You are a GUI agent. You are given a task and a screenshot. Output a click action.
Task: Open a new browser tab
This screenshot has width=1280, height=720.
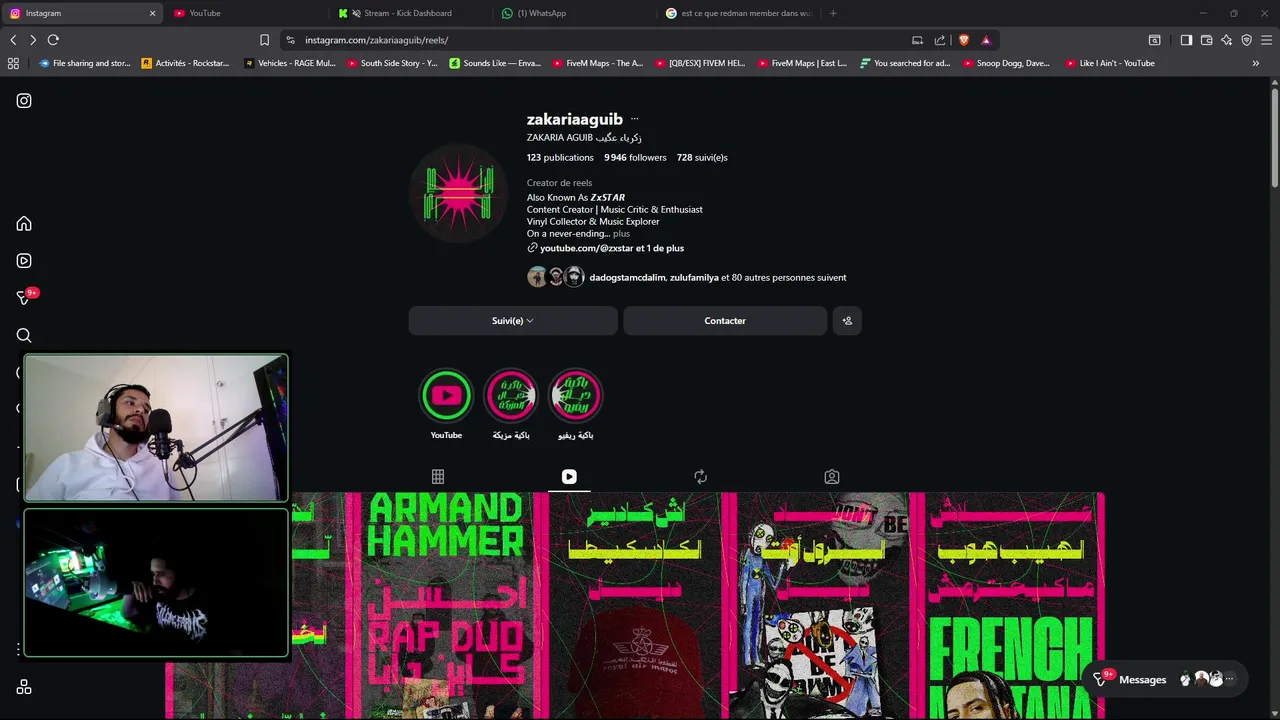833,13
